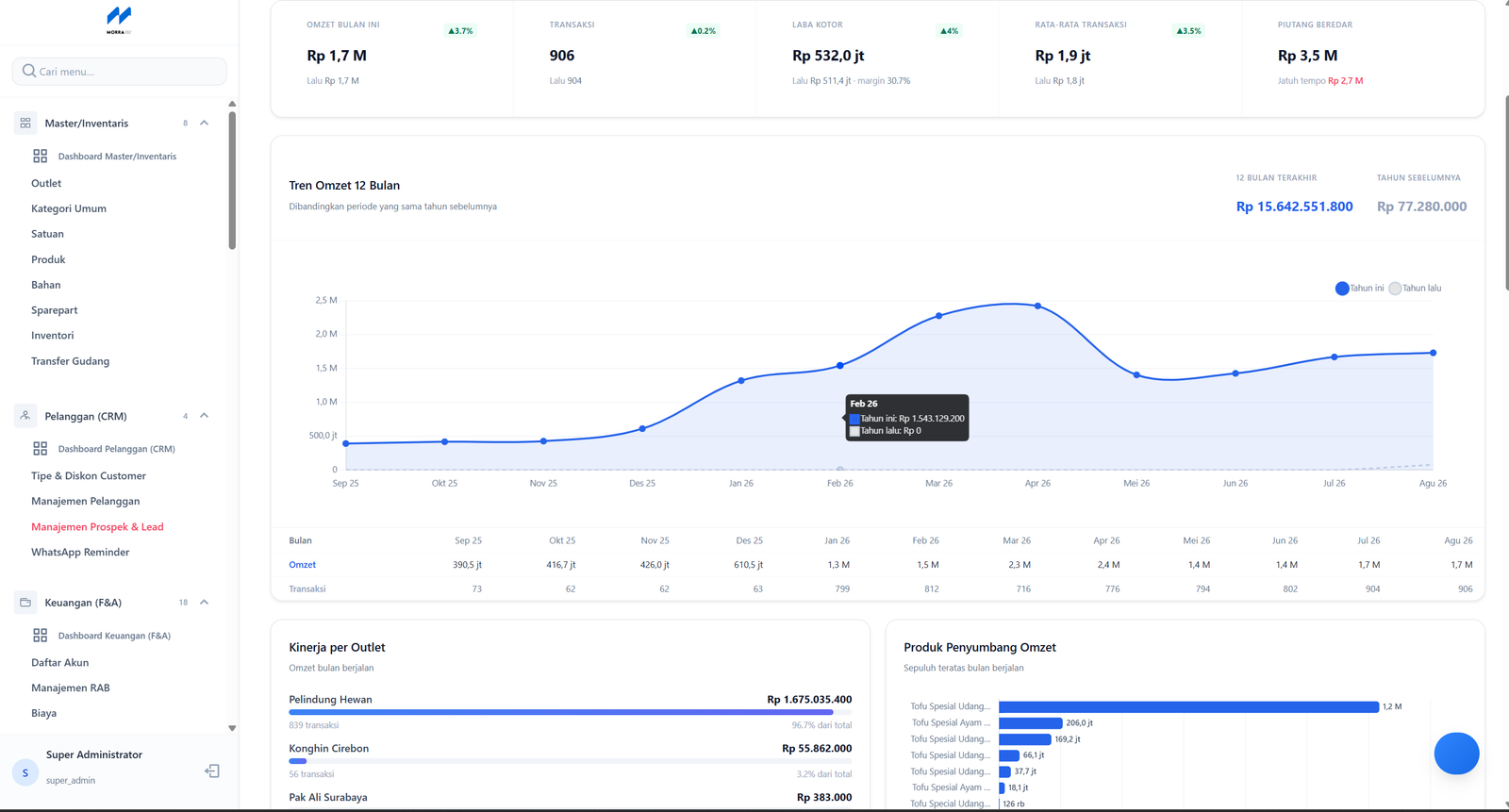
Task: Open the Manajemen Prospek & Lead menu
Action: point(97,526)
